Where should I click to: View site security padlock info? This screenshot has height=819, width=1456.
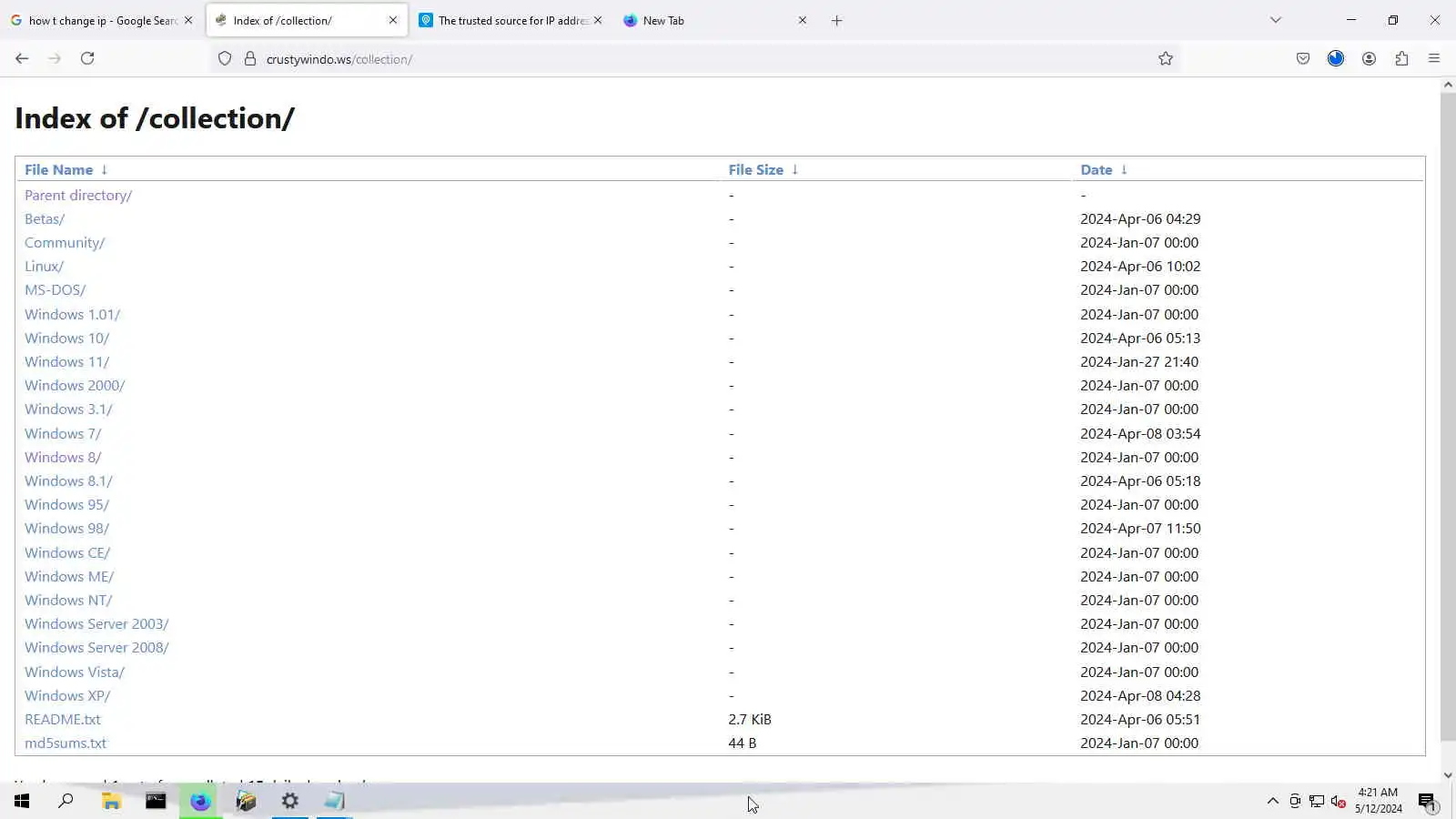point(250,59)
